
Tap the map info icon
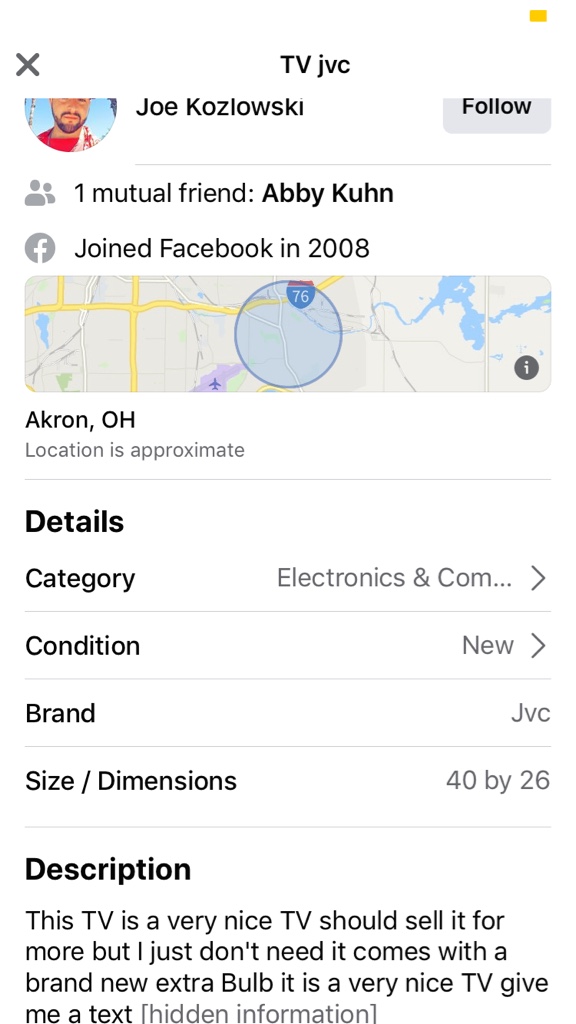pos(526,368)
